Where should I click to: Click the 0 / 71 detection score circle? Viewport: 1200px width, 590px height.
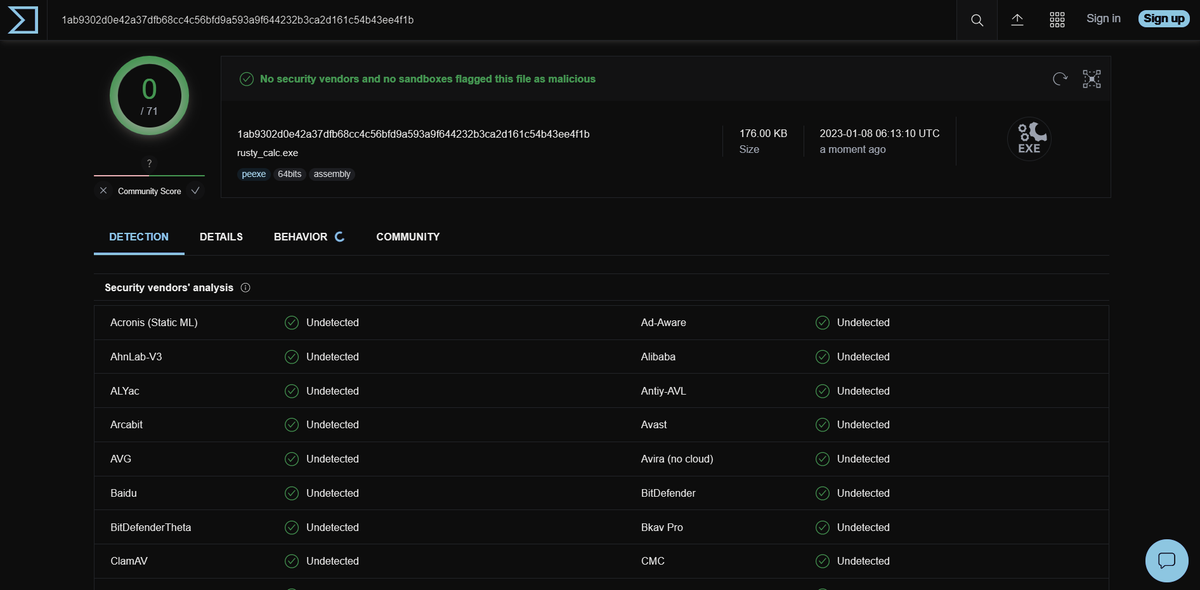tap(149, 96)
